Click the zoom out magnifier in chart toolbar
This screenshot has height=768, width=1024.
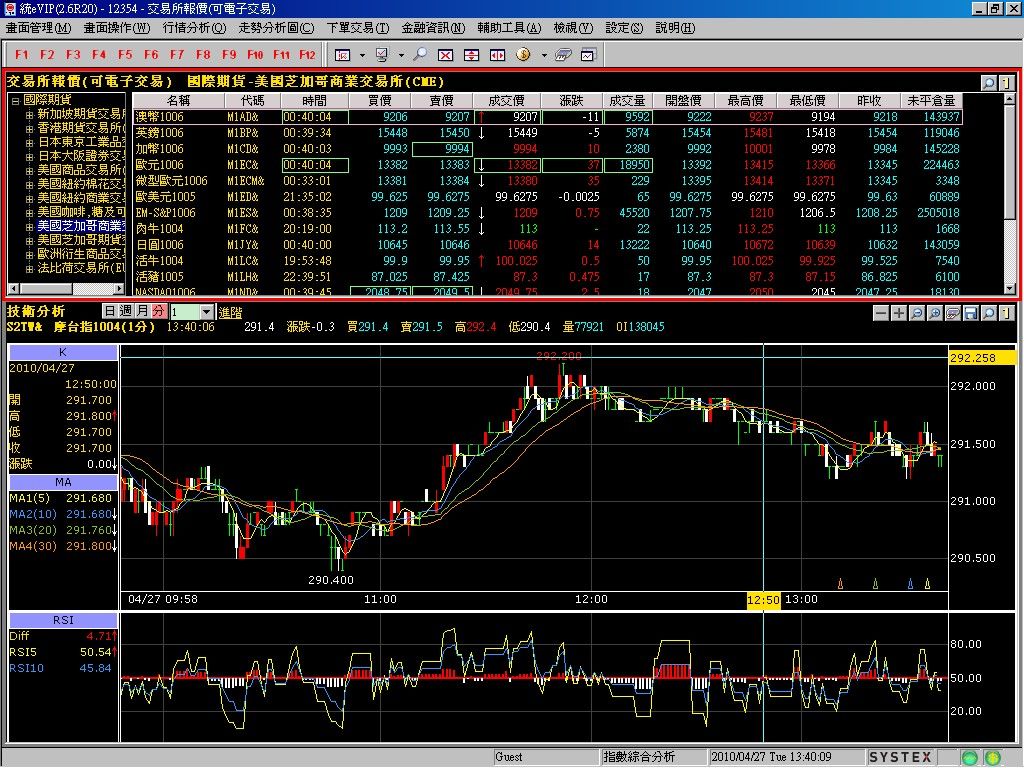[x=917, y=313]
